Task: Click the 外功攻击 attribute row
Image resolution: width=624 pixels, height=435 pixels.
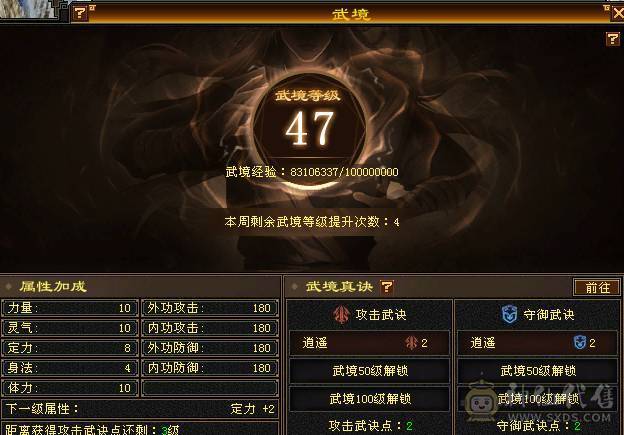Action: click(210, 308)
